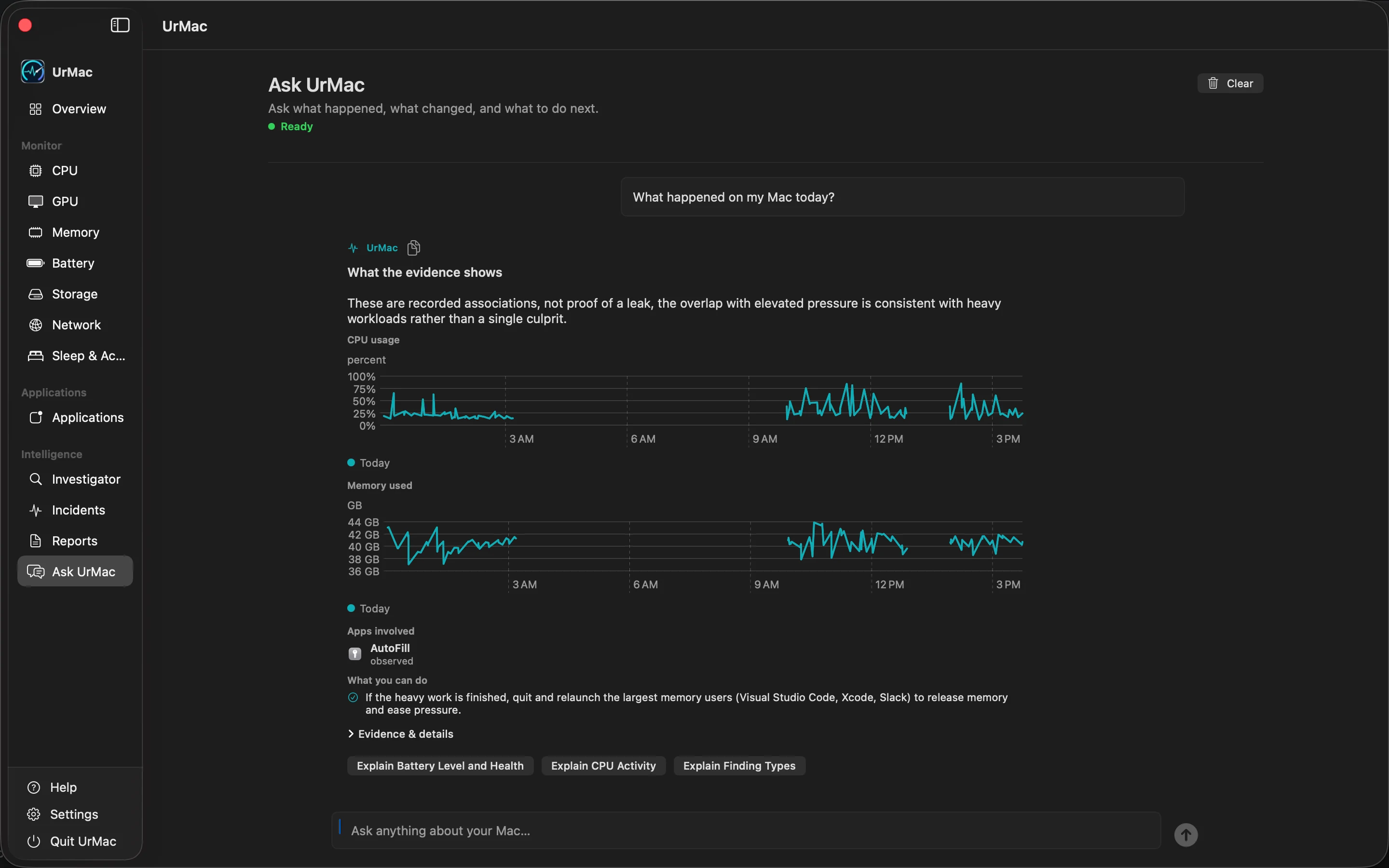Expand the Evidence & details section
Screen dimensions: 1389x868
coord(401,733)
